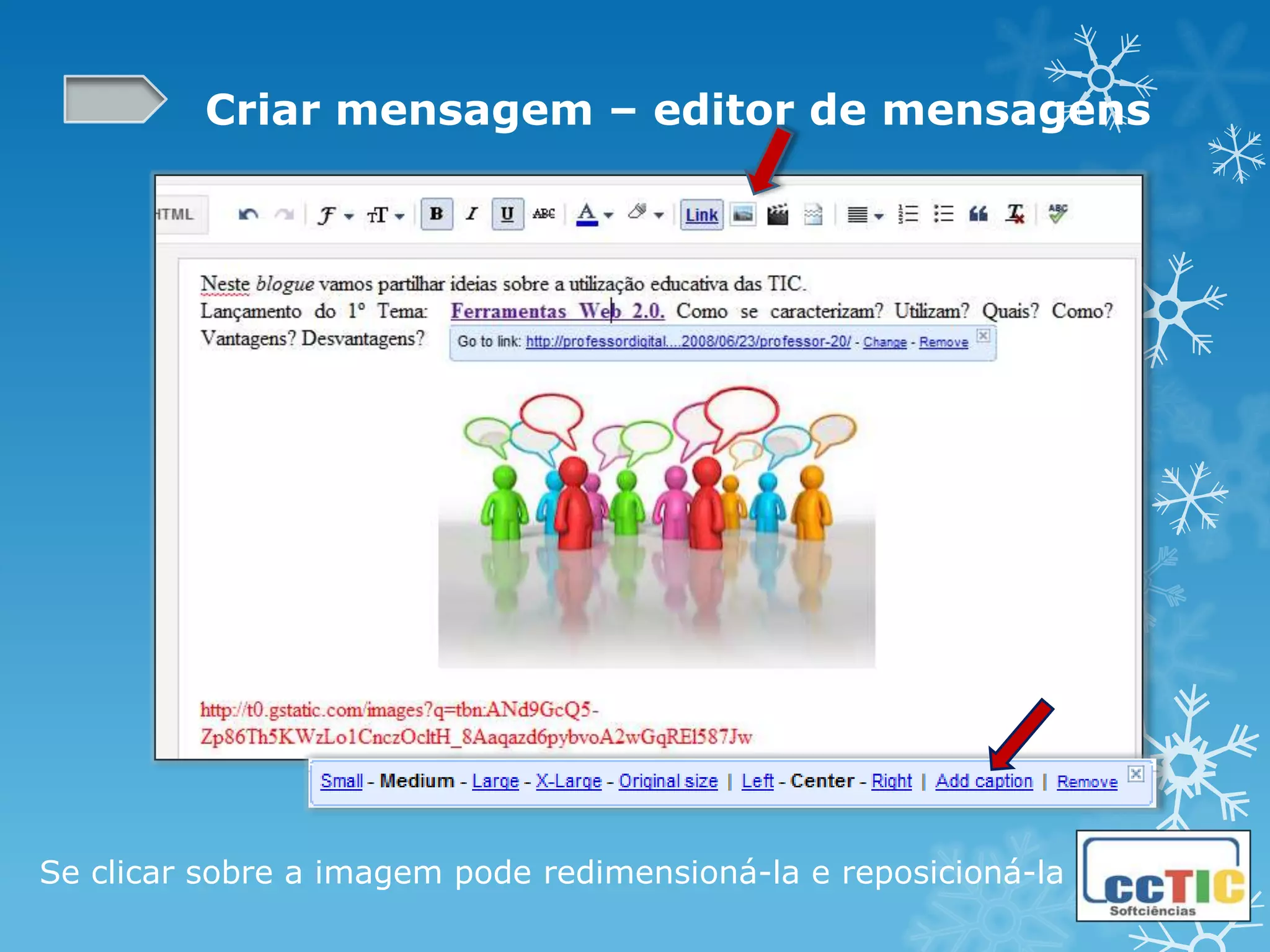Click the background highlight color icon
1270x952 pixels.
click(x=637, y=213)
